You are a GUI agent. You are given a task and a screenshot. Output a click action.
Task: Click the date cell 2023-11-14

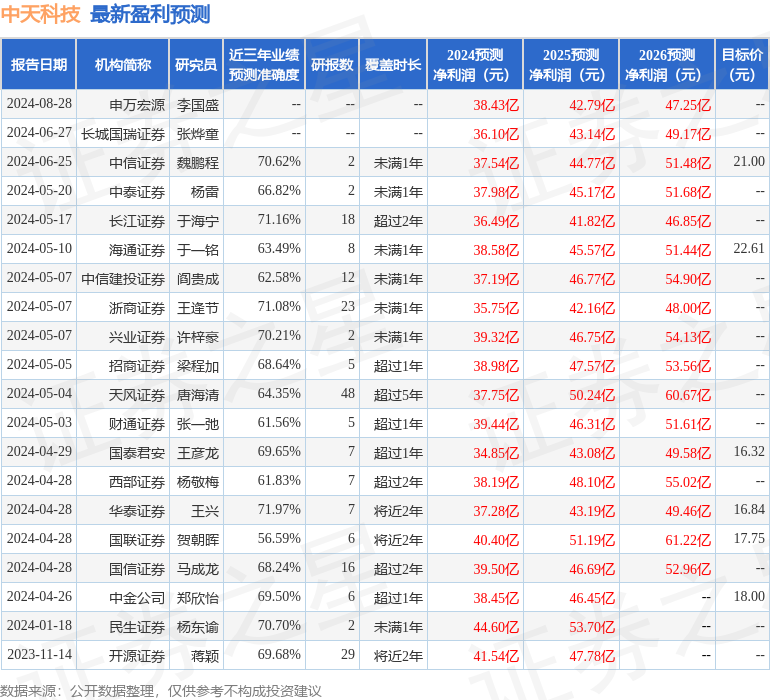(x=39, y=655)
